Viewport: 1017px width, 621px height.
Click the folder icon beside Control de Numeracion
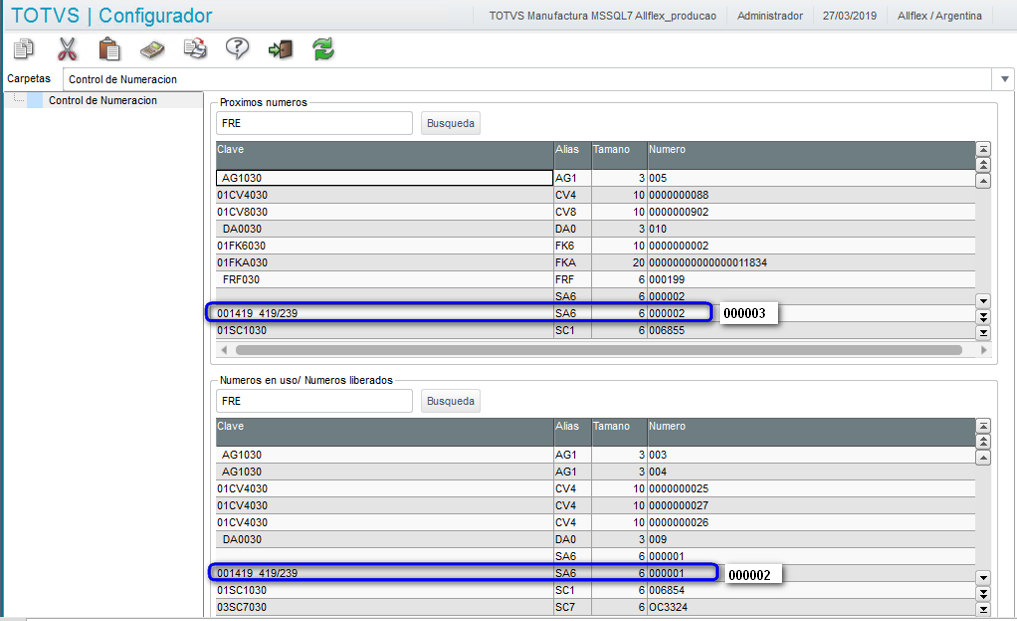click(x=34, y=100)
